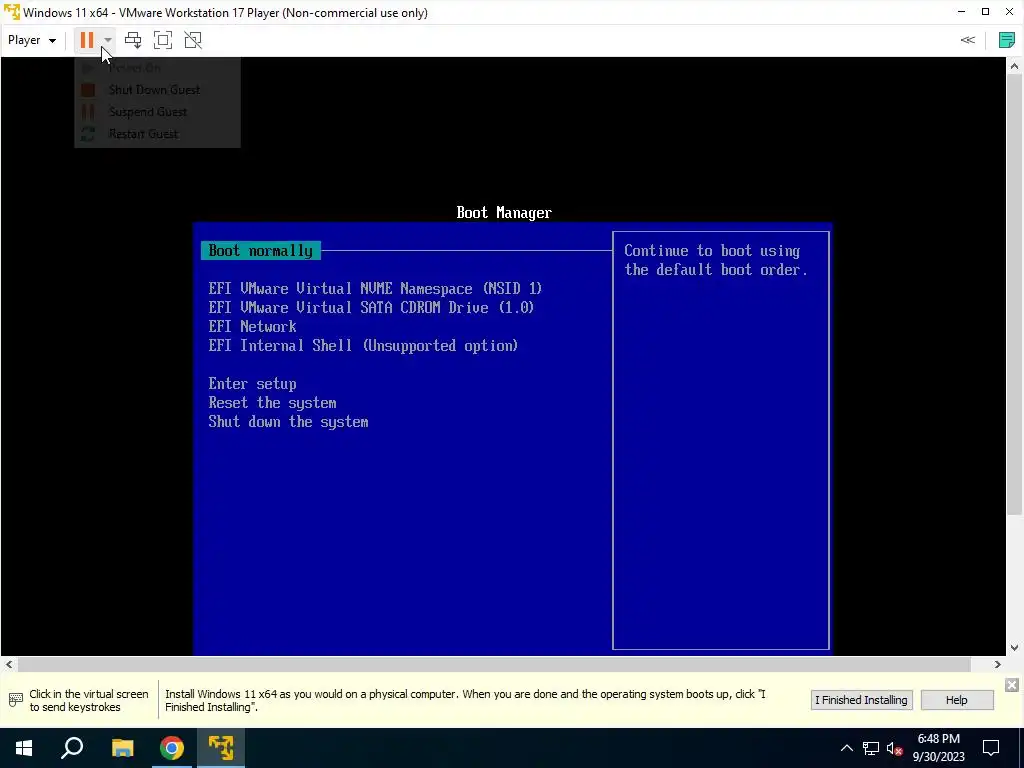The image size is (1024, 768).
Task: Select EFI Network boot option
Action: 252,327
